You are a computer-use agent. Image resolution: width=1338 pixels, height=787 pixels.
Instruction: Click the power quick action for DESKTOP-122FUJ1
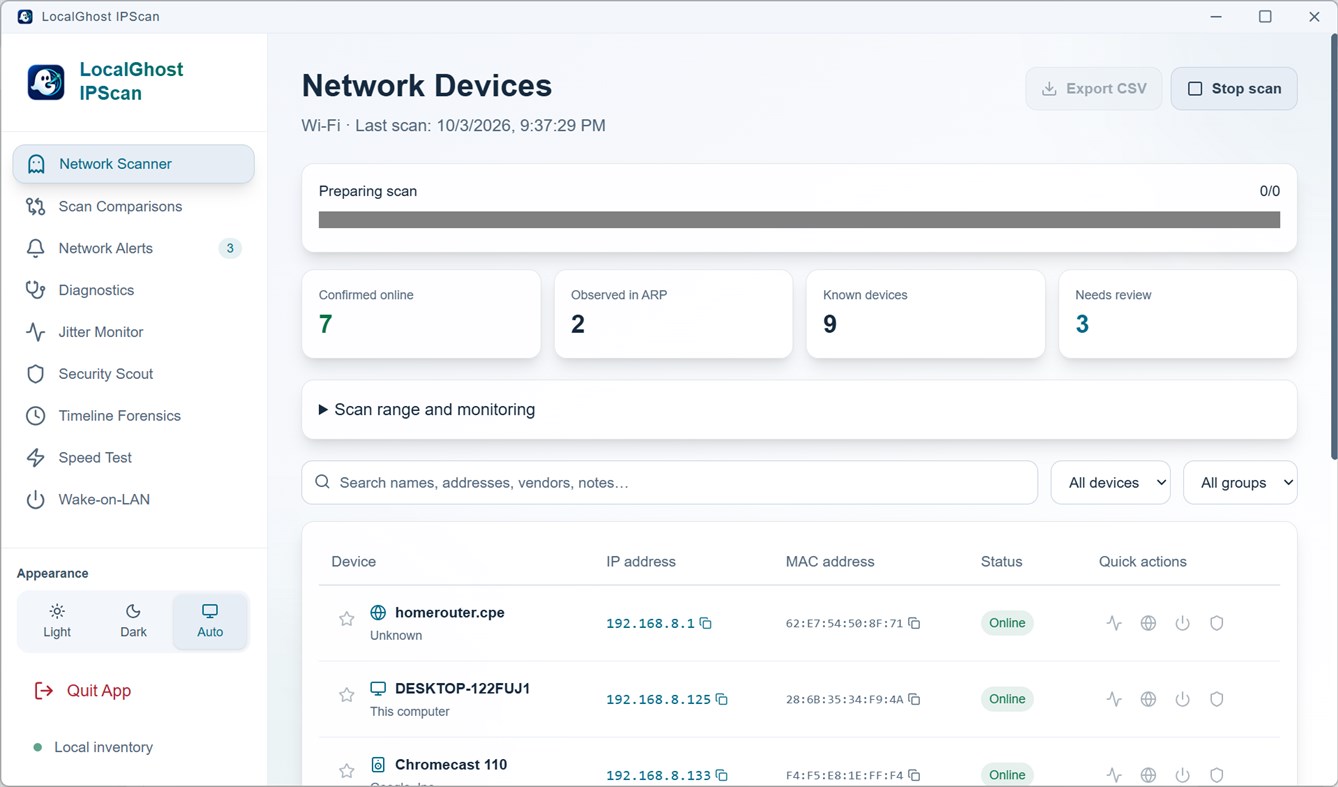tap(1182, 699)
